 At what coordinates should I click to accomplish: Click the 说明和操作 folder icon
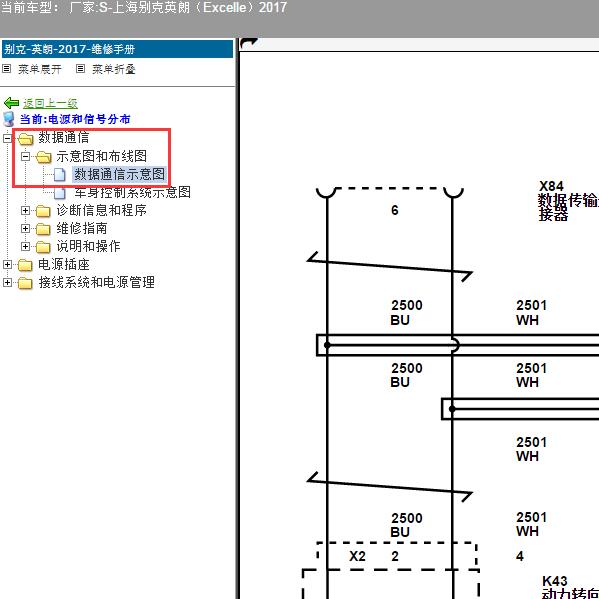43,247
